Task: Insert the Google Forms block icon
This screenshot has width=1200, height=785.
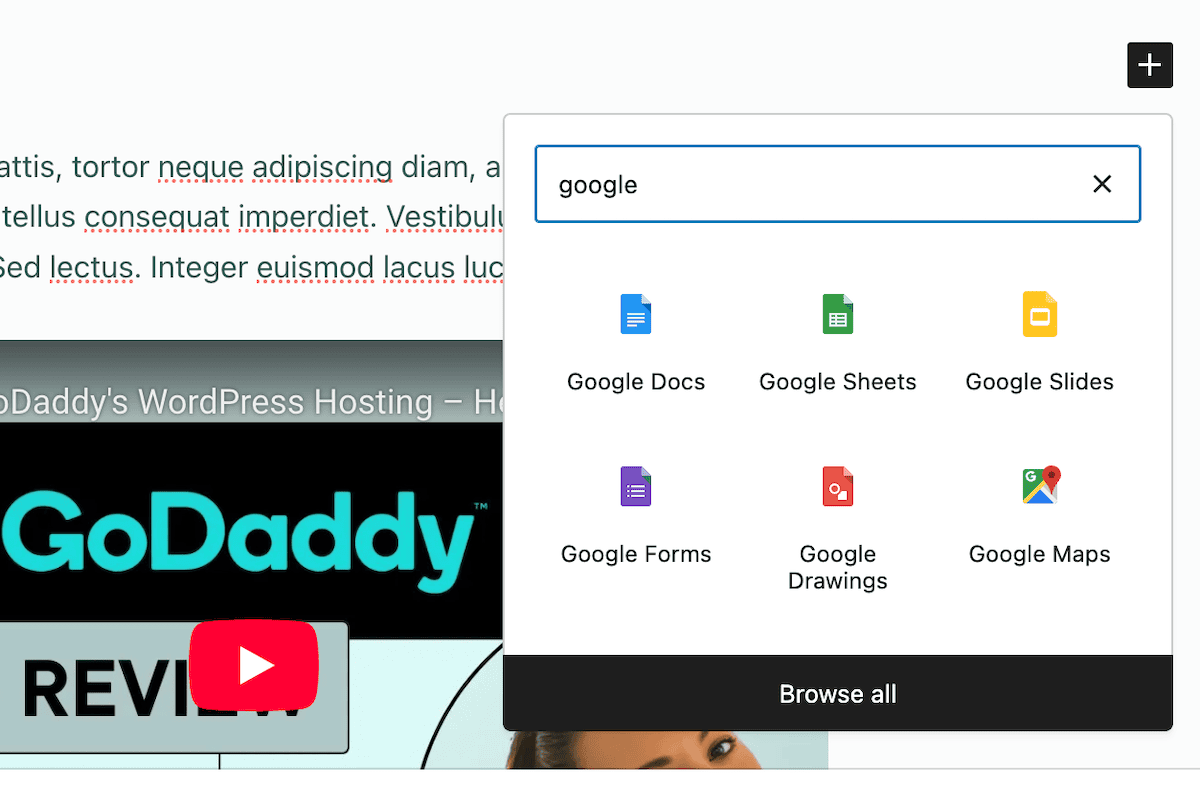Action: (636, 486)
